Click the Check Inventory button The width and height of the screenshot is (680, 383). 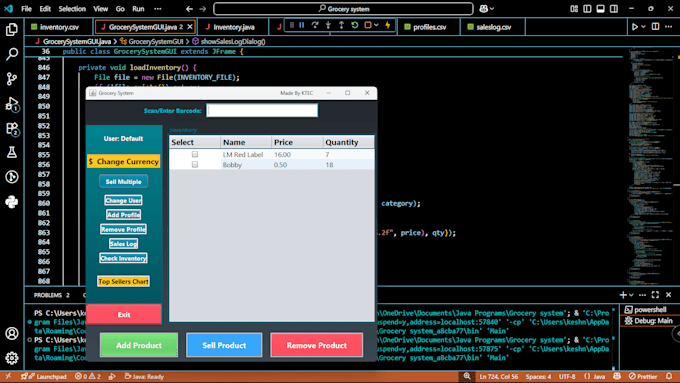pos(124,258)
